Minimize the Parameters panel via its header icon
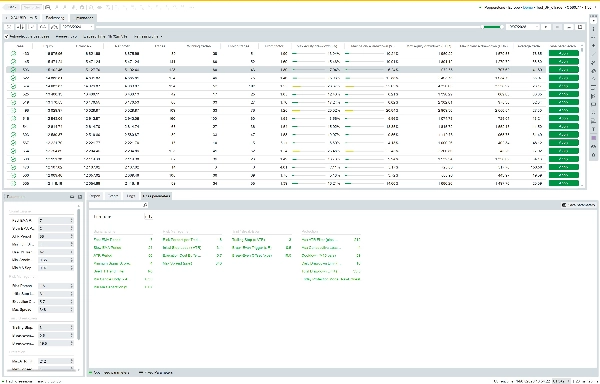This screenshot has width=600, height=384. (72, 197)
